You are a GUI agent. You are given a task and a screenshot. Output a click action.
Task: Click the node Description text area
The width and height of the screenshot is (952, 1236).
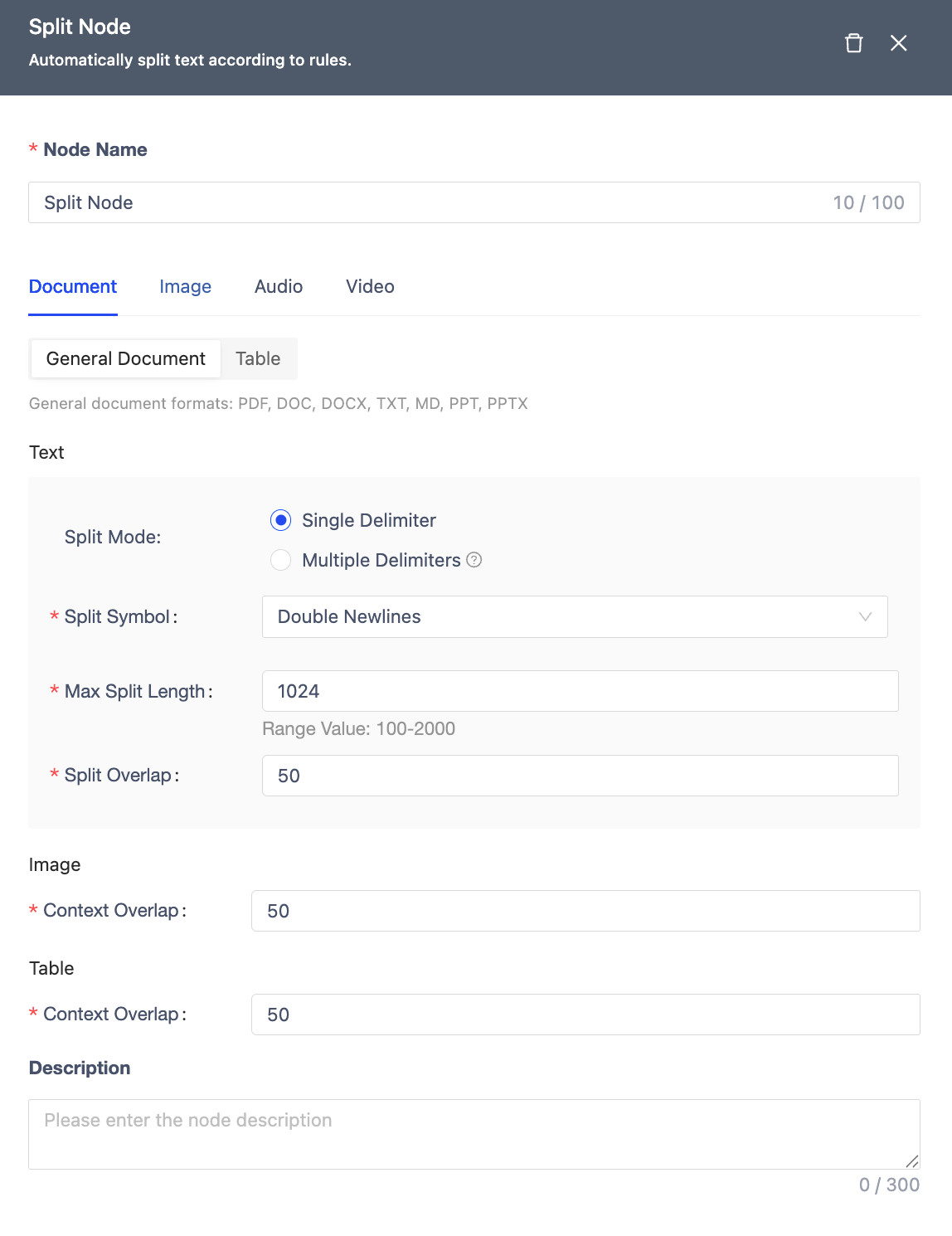coord(473,1134)
